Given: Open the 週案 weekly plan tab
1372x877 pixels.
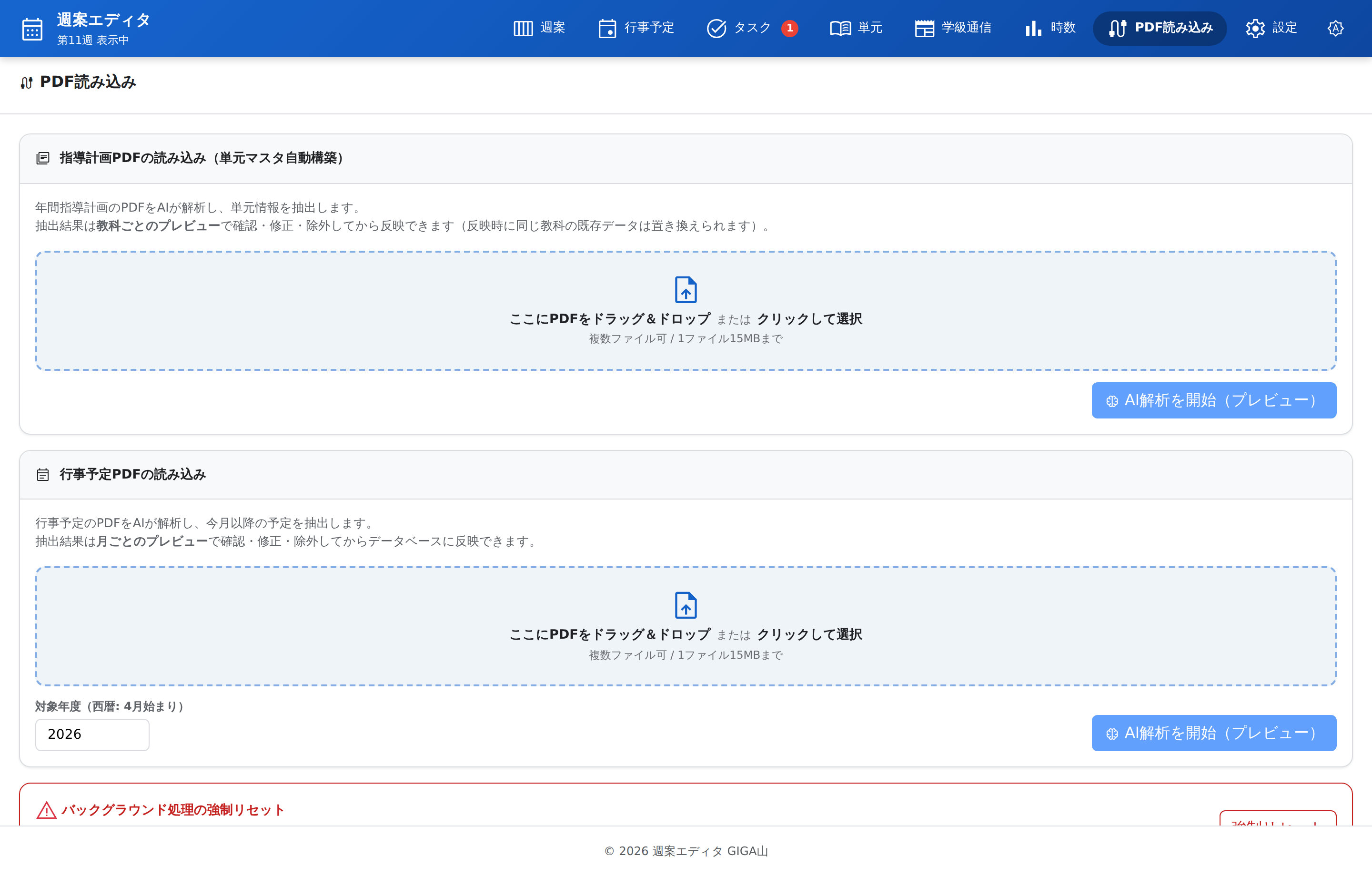Looking at the screenshot, I should (539, 28).
